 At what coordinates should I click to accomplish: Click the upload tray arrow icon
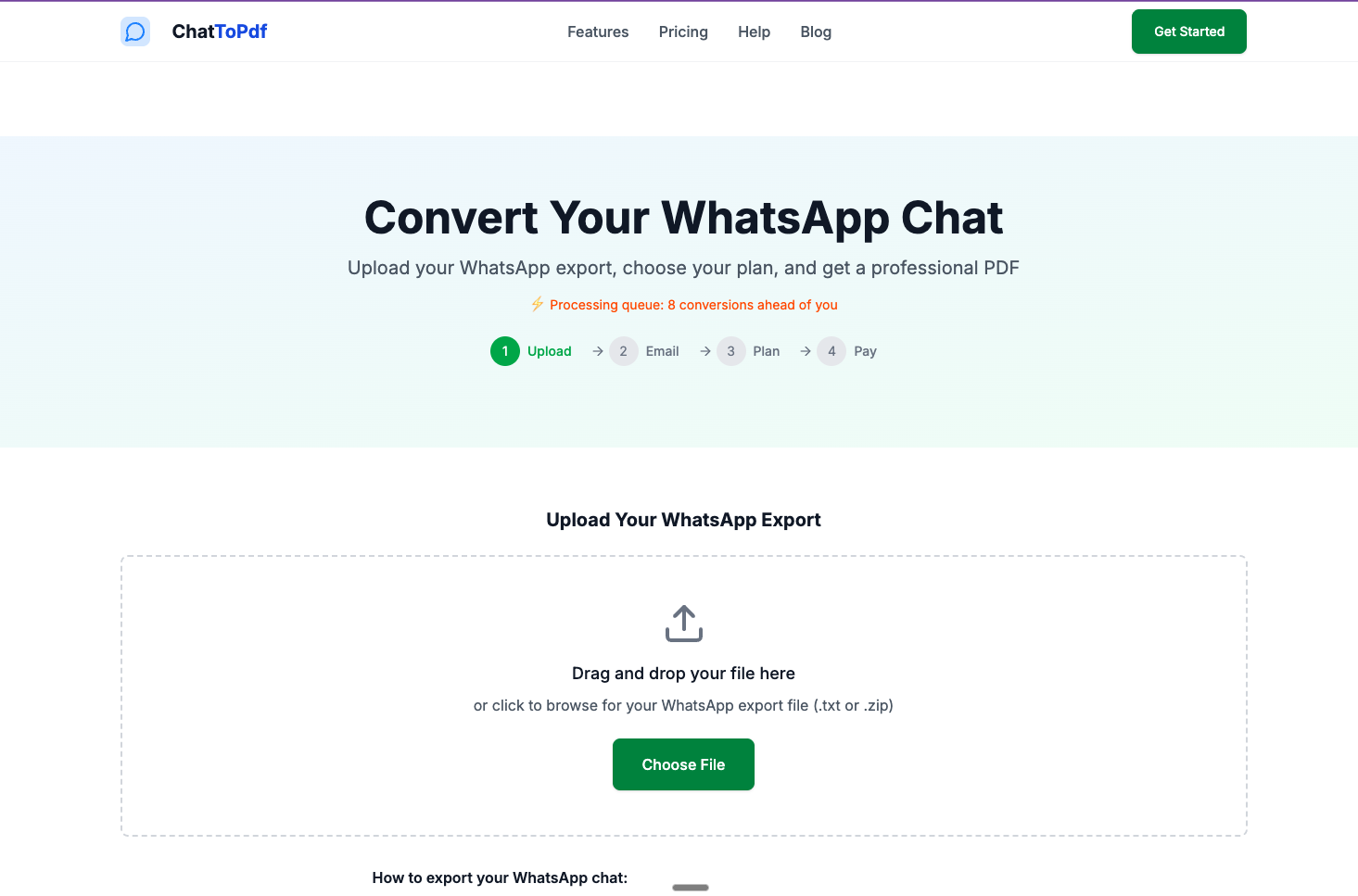pos(684,624)
